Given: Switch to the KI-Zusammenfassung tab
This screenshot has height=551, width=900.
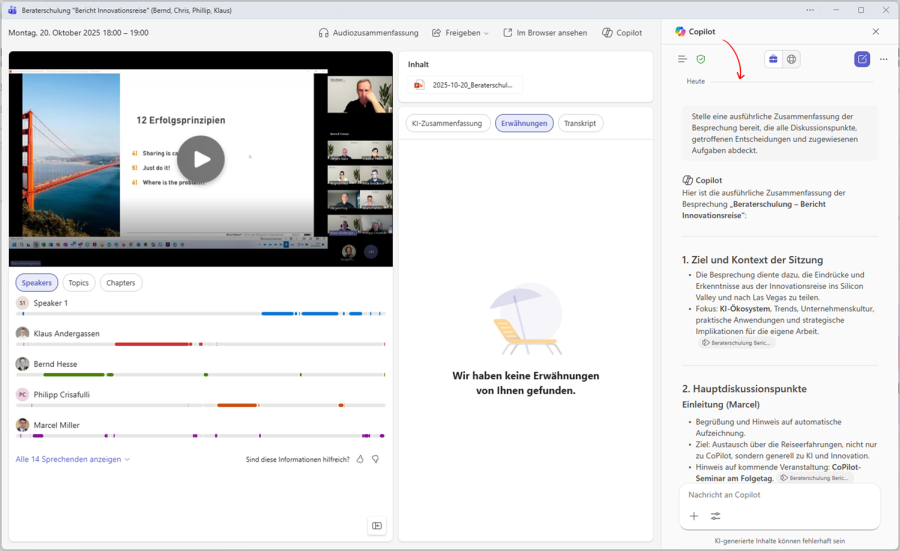Looking at the screenshot, I should 447,123.
